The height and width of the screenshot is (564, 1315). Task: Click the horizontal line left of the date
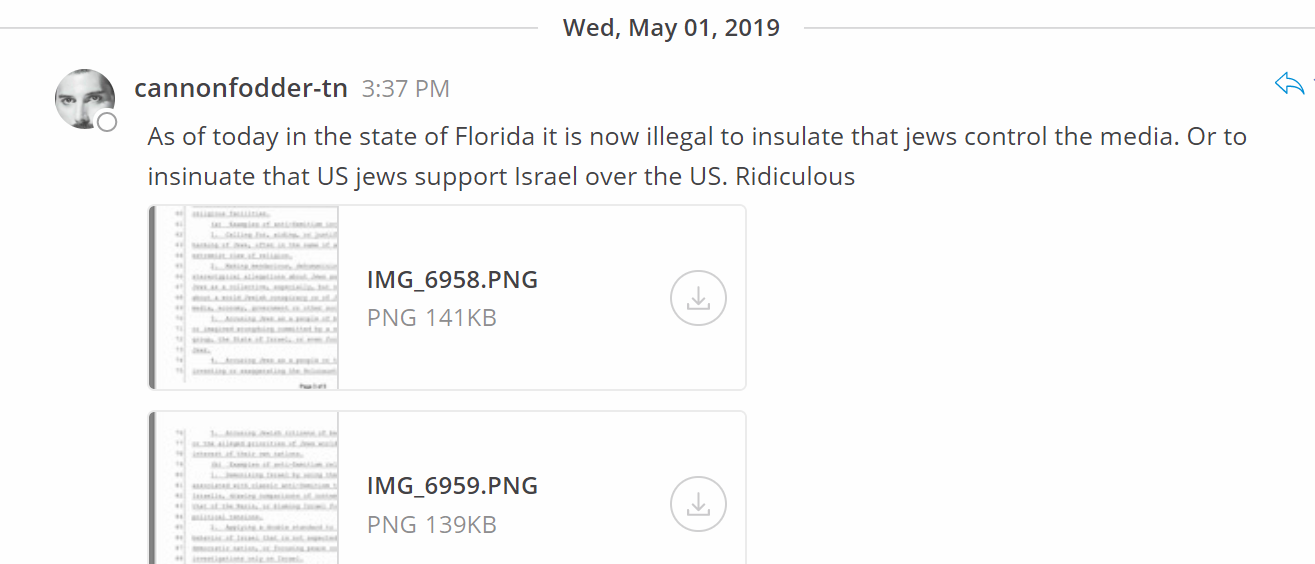pos(270,28)
